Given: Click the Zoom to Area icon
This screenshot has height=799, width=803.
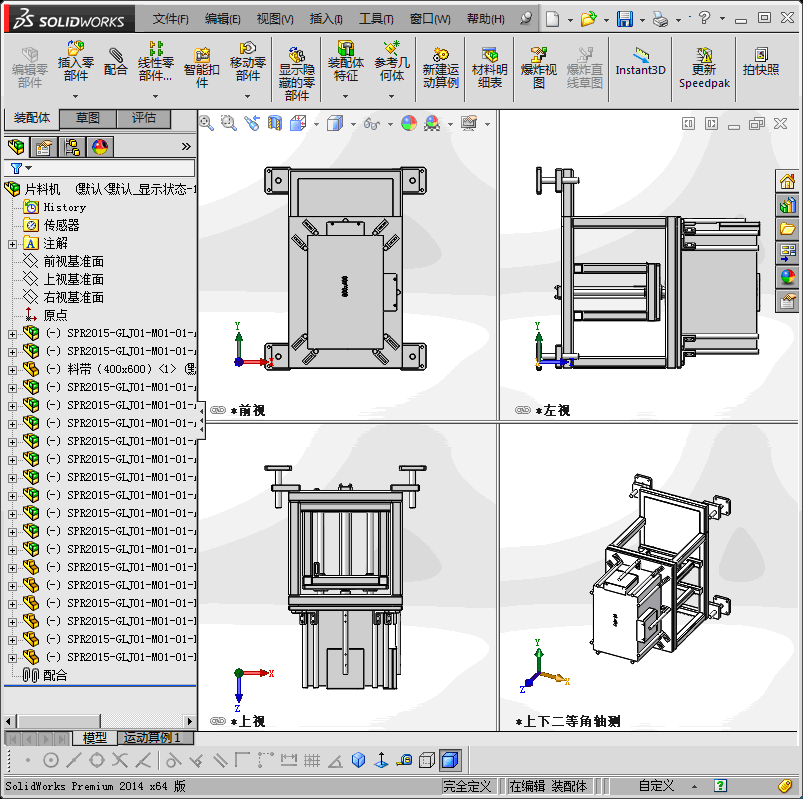Looking at the screenshot, I should [228, 123].
